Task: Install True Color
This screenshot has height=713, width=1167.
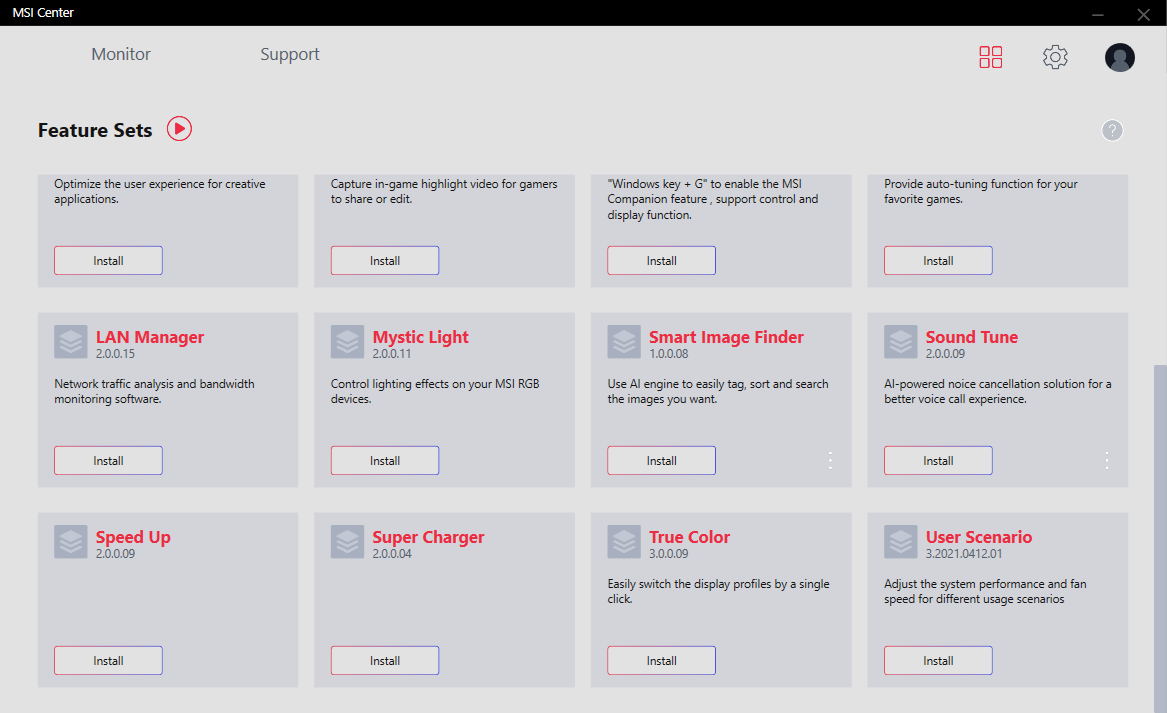Action: (661, 661)
